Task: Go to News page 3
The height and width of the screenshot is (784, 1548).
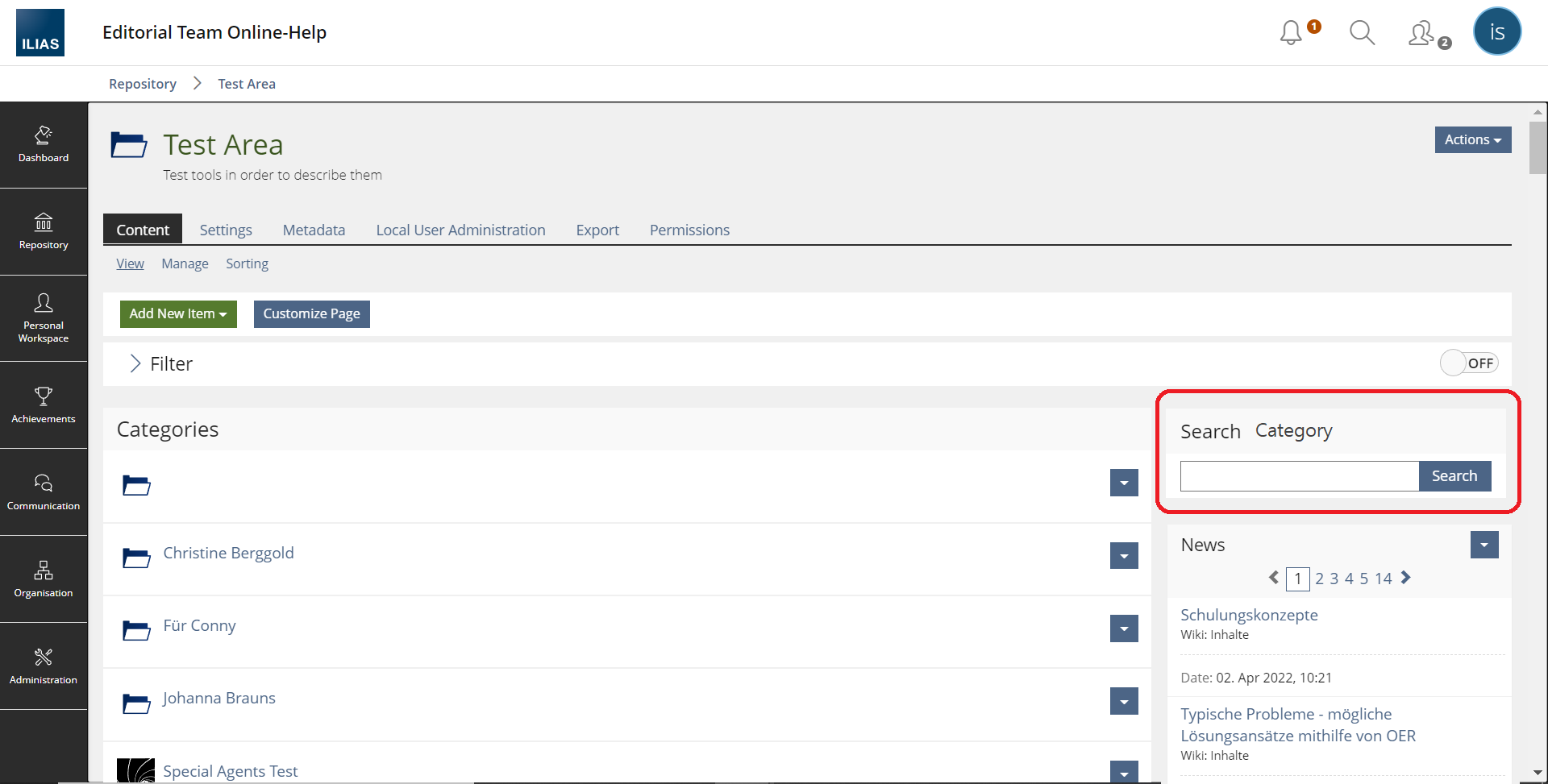Action: coord(1334,579)
